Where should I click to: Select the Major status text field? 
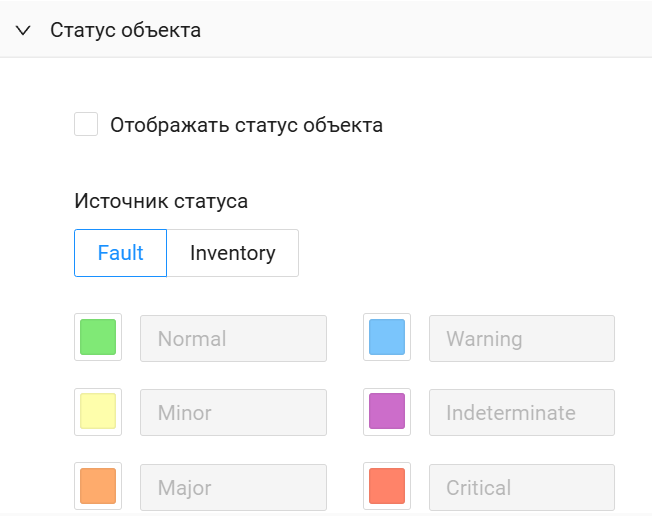(233, 487)
